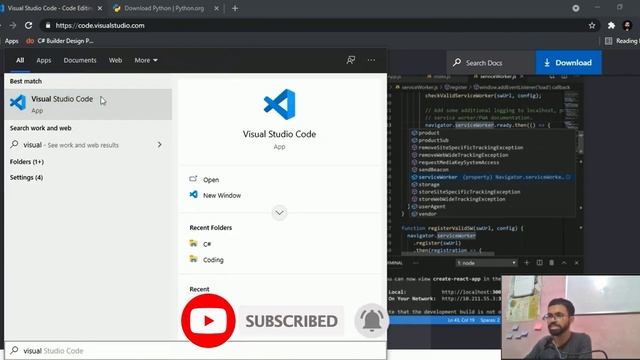Close the Visual Studio Code browser tab
The image size is (640, 360).
click(x=100, y=8)
